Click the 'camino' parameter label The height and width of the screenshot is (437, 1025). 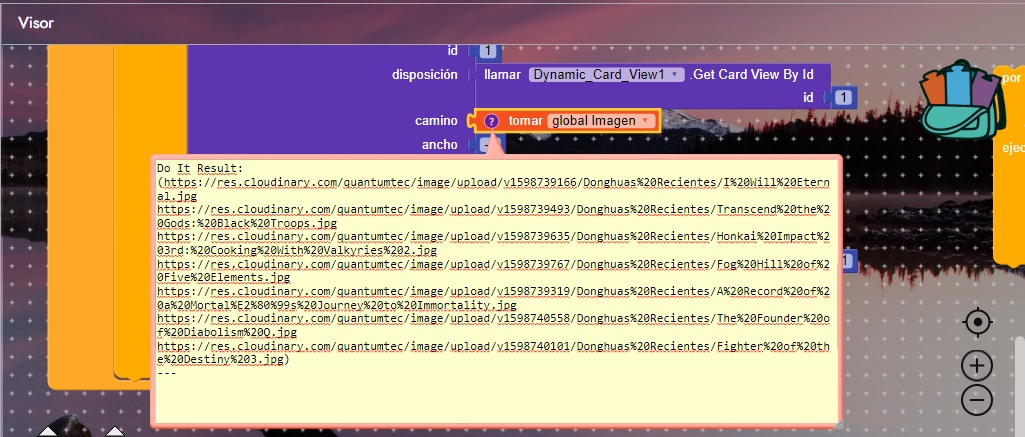tap(436, 121)
